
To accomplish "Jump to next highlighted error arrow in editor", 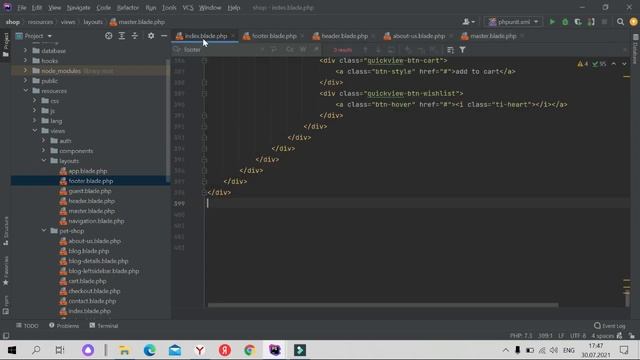I will 624,64.
